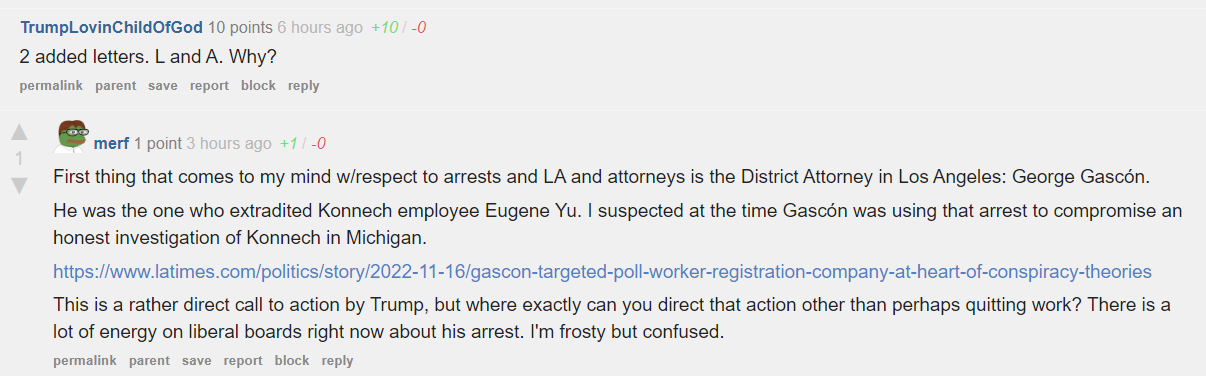Viewport: 1206px width, 376px height.
Task: Downvote merf's comment with the down arrow
Action: 18,185
